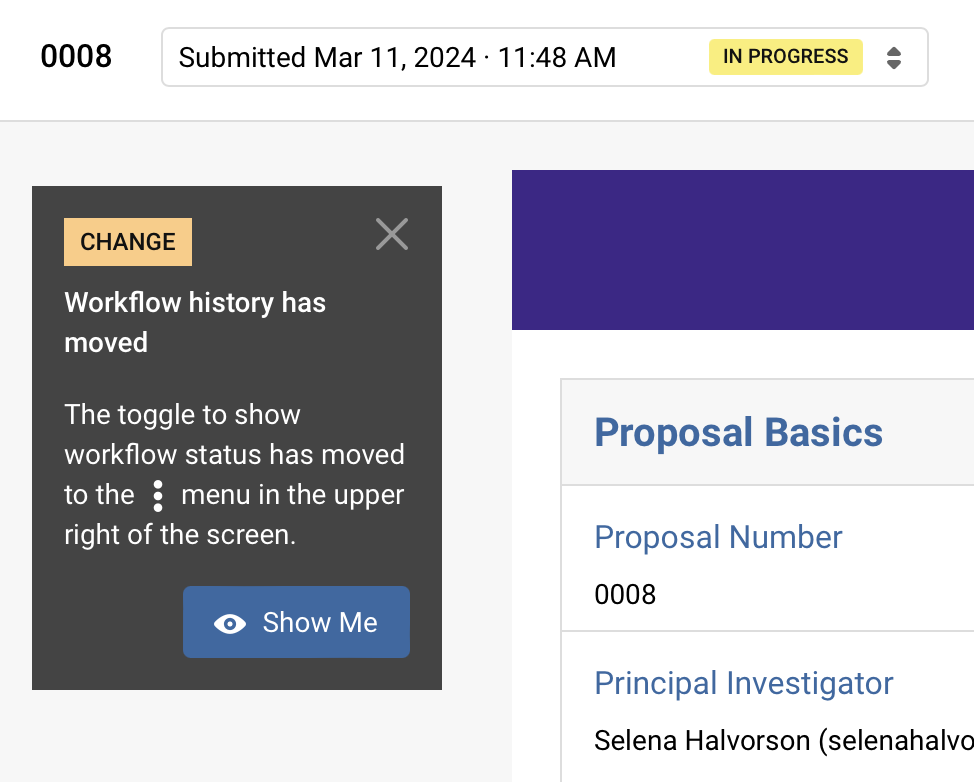Close the Workflow history change notice
The height and width of the screenshot is (782, 974).
(x=392, y=234)
